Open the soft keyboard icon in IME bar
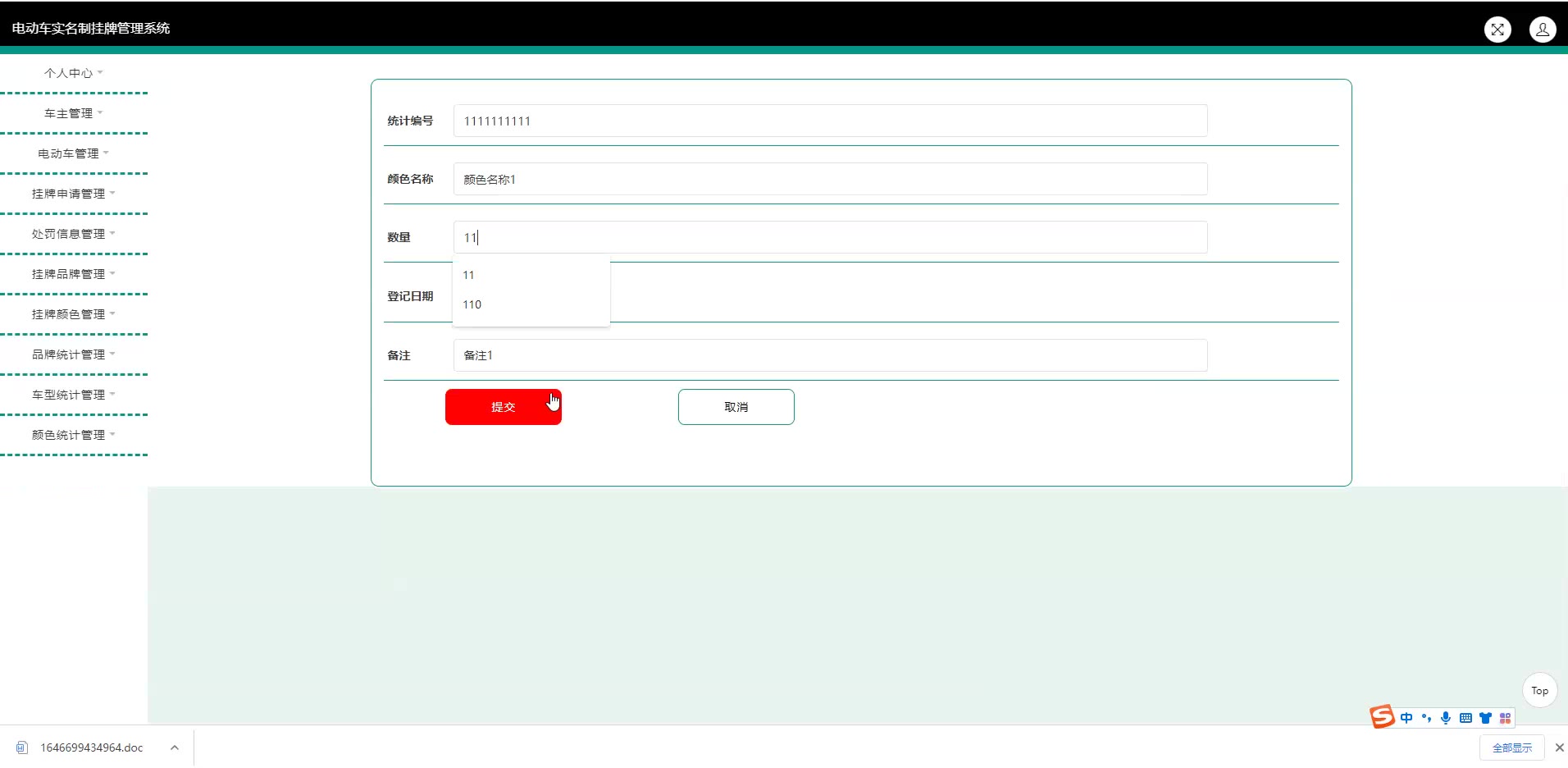1568x768 pixels. [1465, 718]
